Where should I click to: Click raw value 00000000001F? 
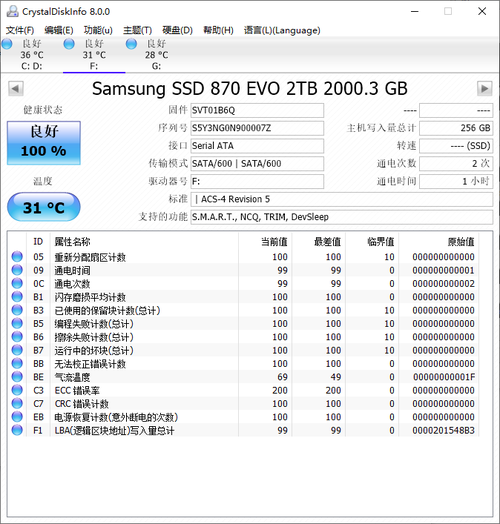click(x=444, y=377)
